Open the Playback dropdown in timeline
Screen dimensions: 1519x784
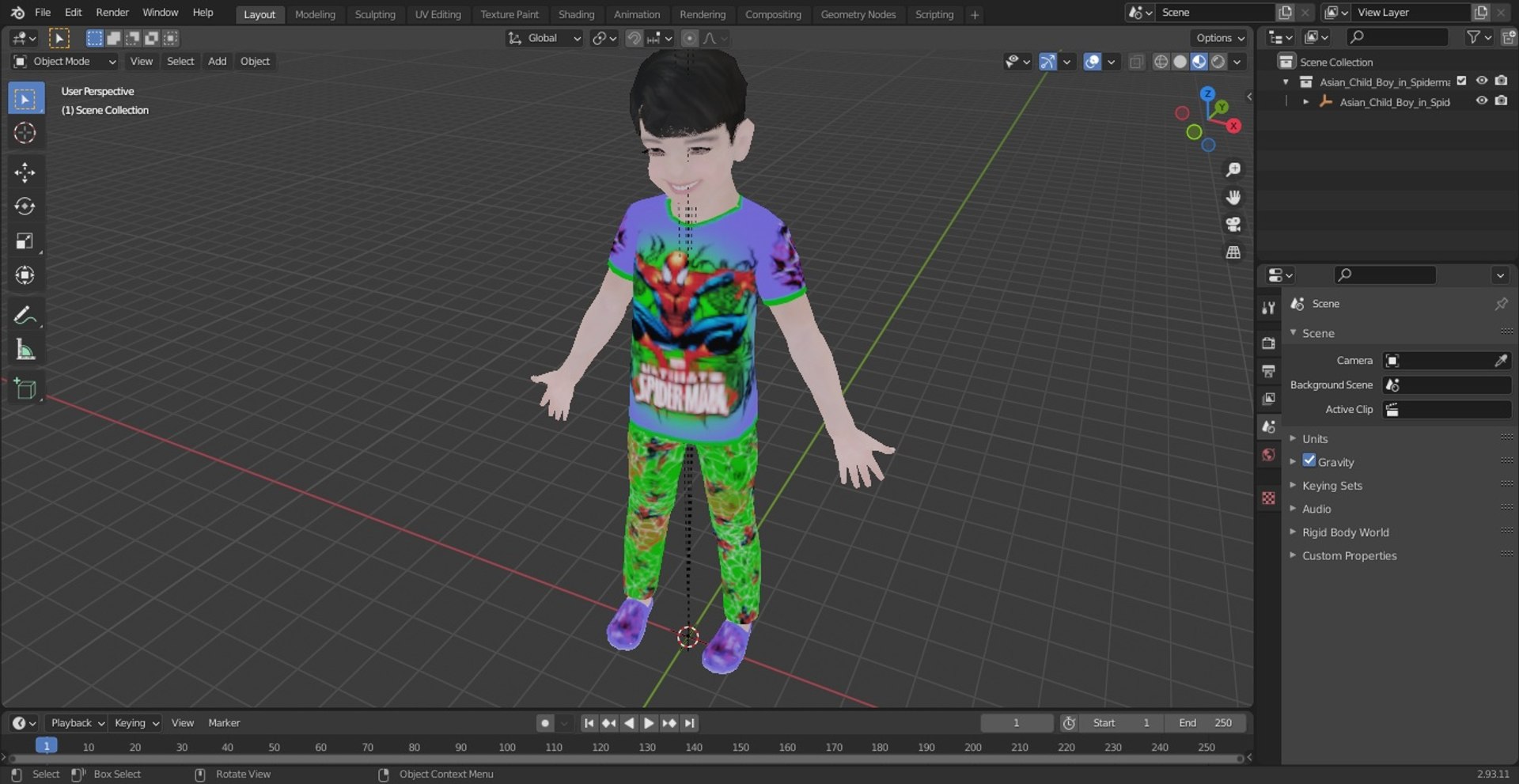[77, 723]
